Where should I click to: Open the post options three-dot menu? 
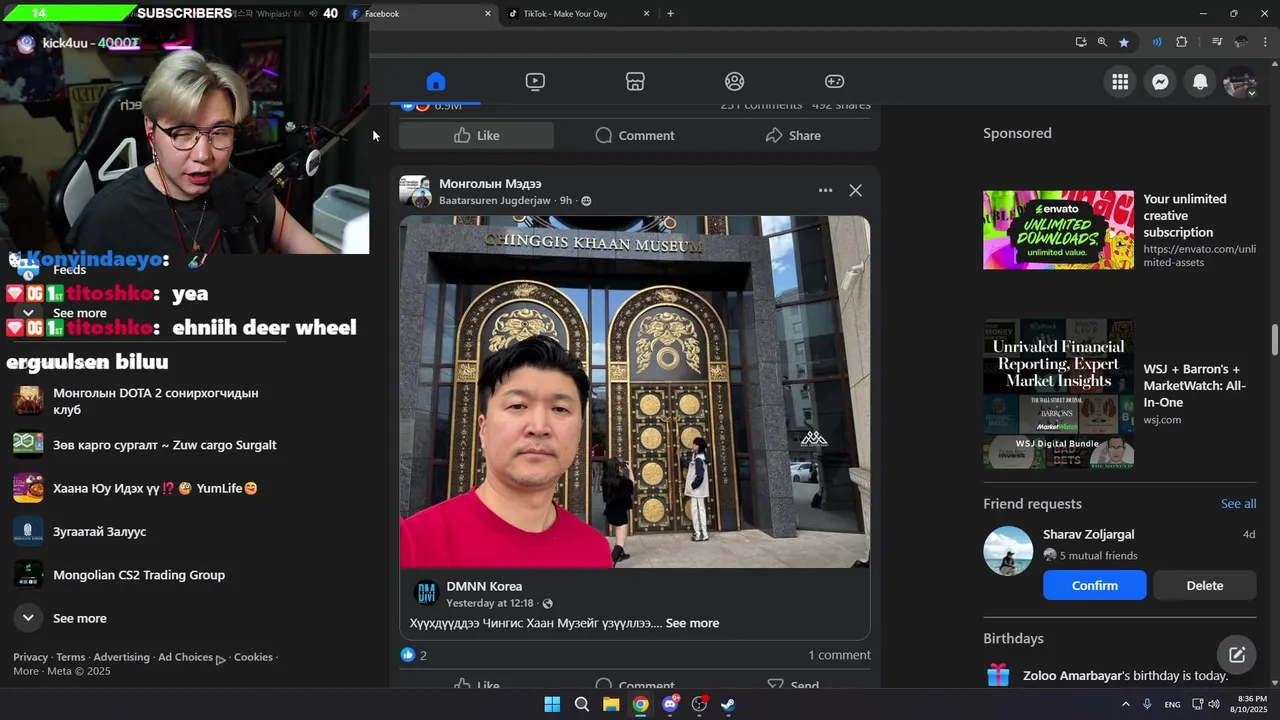[x=825, y=190]
